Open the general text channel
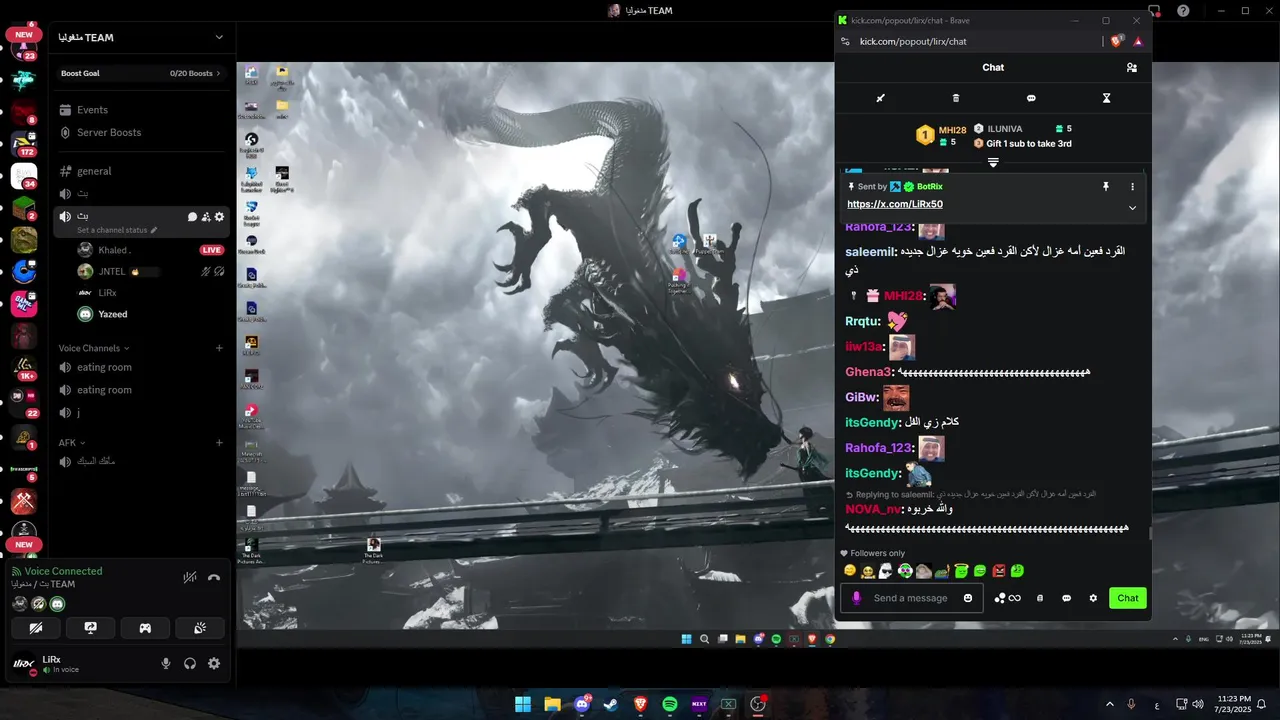1280x720 pixels. coord(141,171)
